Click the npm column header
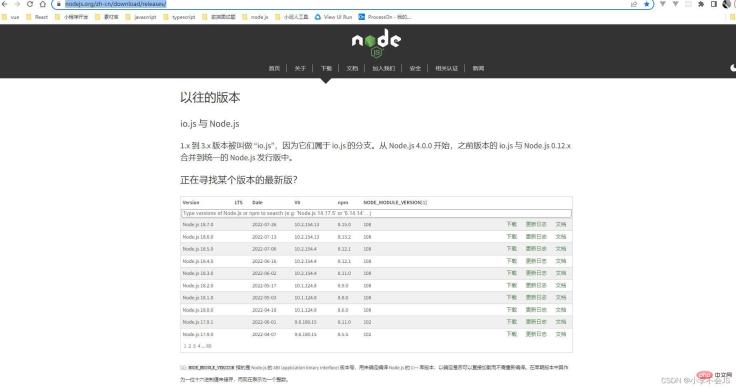Image resolution: width=736 pixels, height=388 pixels. coord(343,203)
